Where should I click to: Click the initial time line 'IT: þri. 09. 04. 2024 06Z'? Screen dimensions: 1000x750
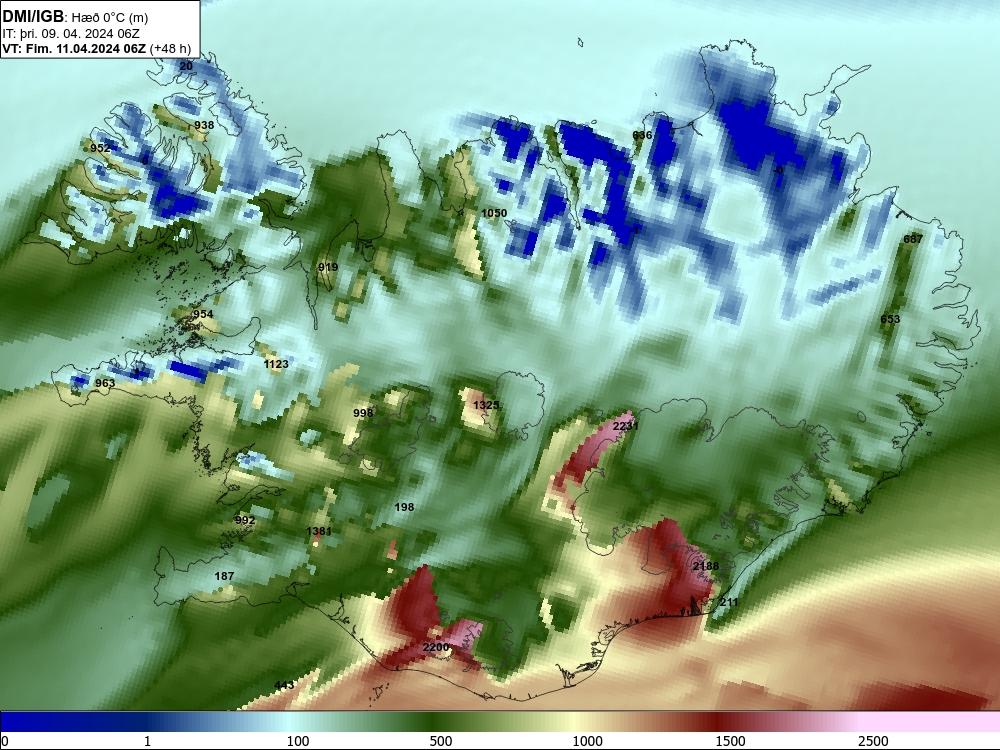71,34
